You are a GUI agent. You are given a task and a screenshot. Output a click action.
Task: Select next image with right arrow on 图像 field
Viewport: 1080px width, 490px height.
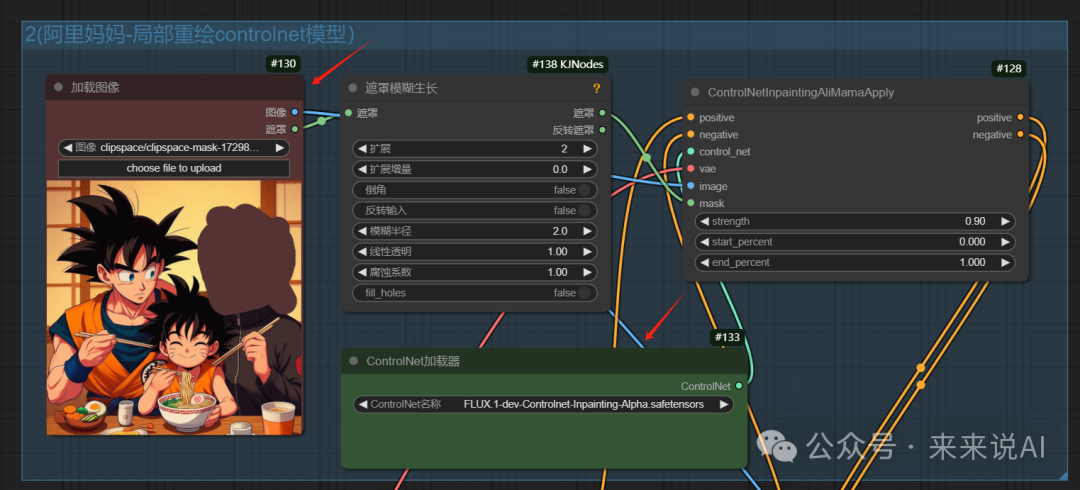pos(280,147)
